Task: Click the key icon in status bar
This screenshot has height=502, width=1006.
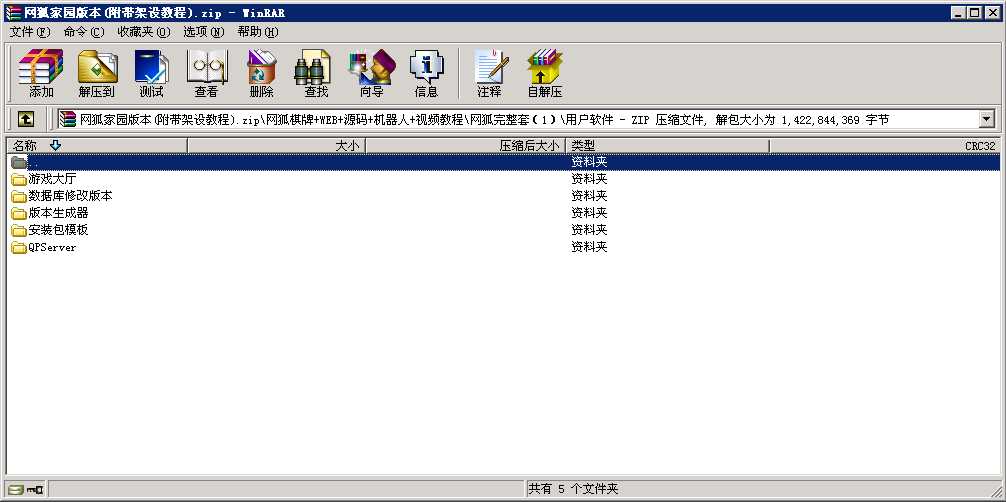Action: pyautogui.click(x=35, y=490)
